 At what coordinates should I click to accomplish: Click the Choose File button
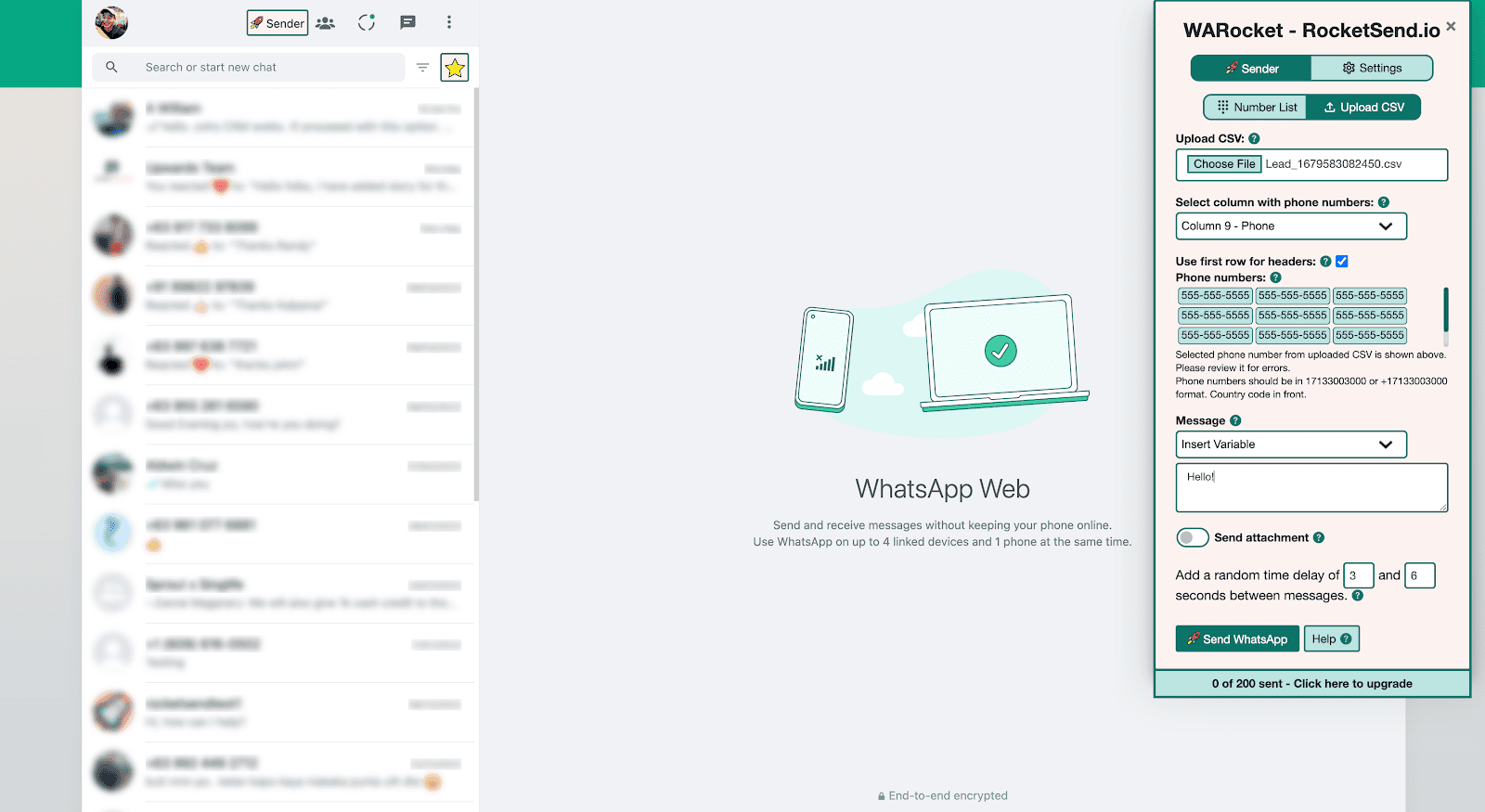click(x=1223, y=164)
